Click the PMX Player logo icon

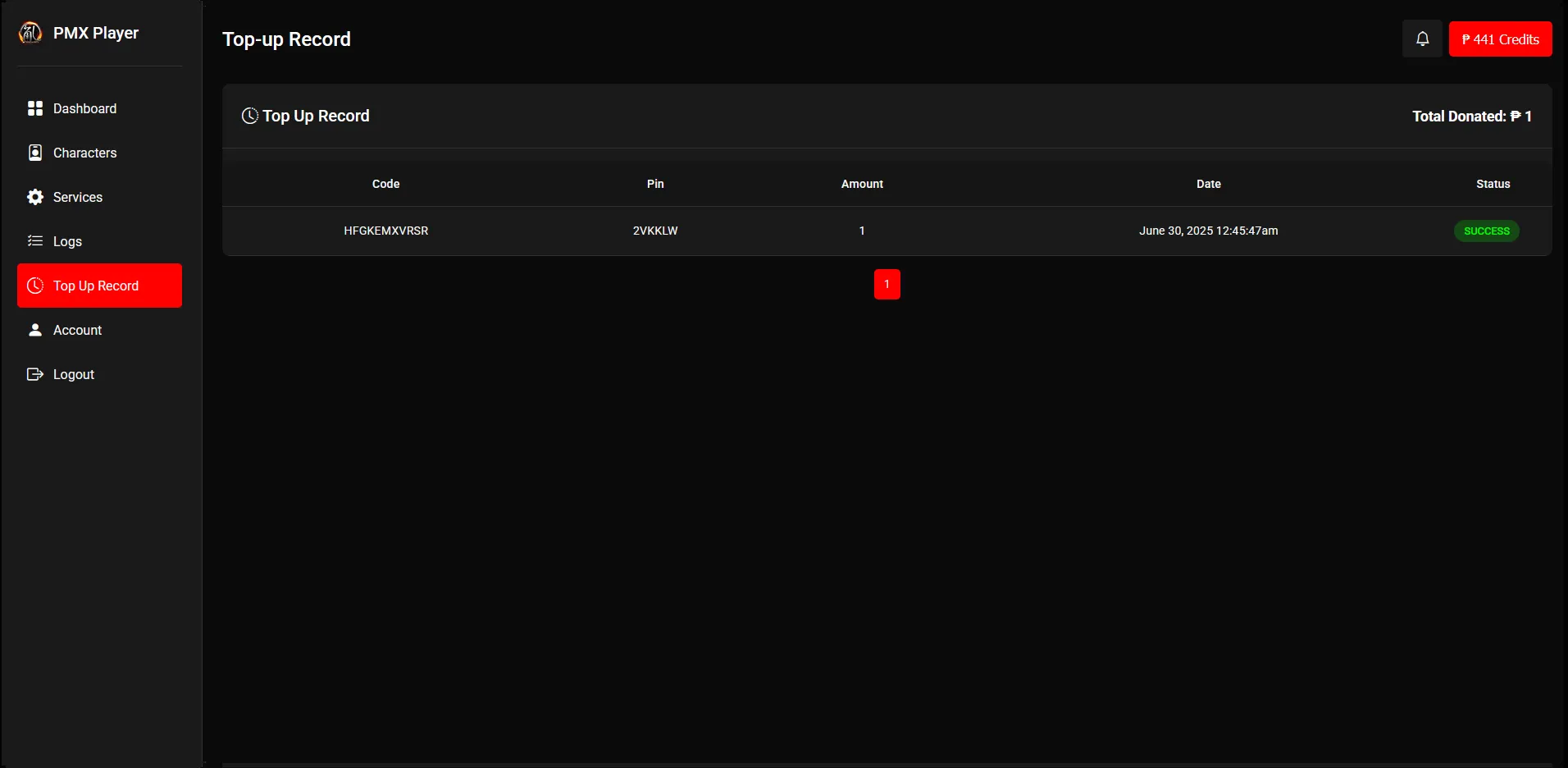(30, 33)
